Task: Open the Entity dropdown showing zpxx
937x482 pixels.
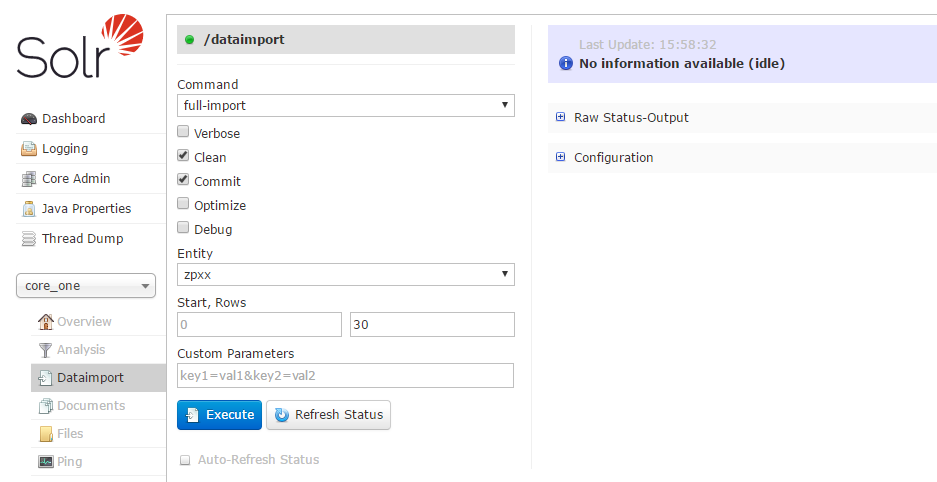Action: [345, 274]
